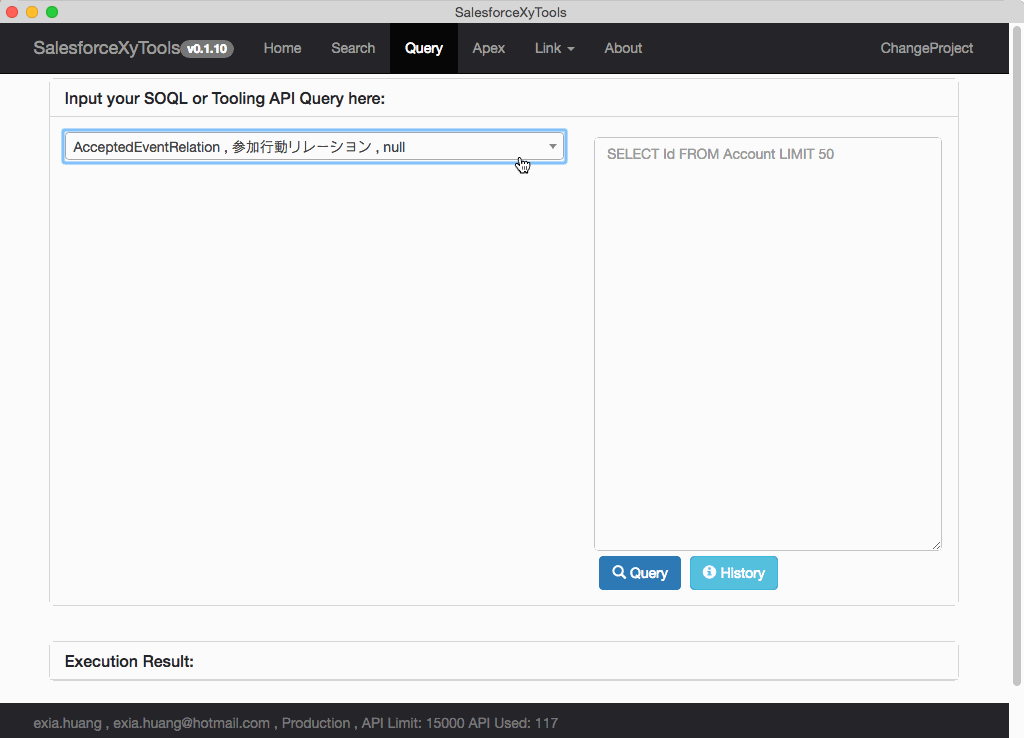Viewport: 1024px width, 738px height.
Task: Open the Home nav item
Action: [x=282, y=48]
